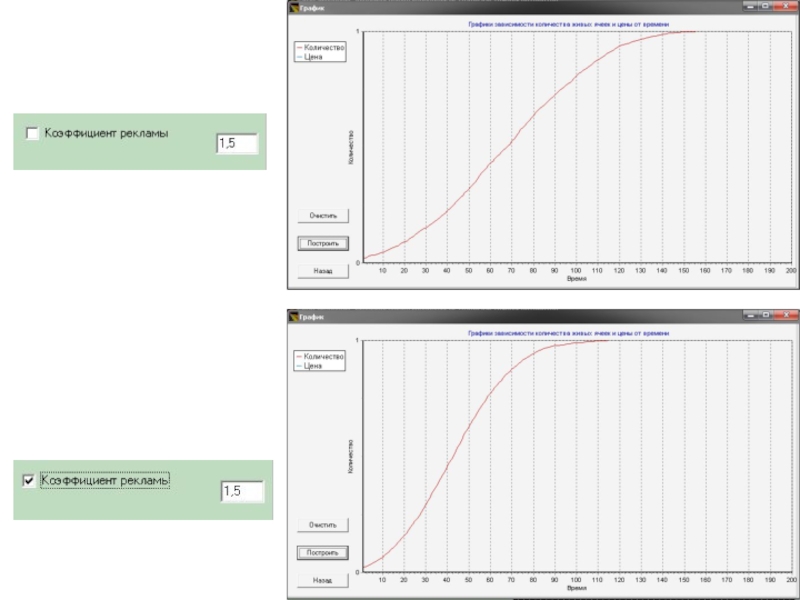Click the vertical Количество axis label in bottom chart
800x600 pixels.
click(x=351, y=456)
